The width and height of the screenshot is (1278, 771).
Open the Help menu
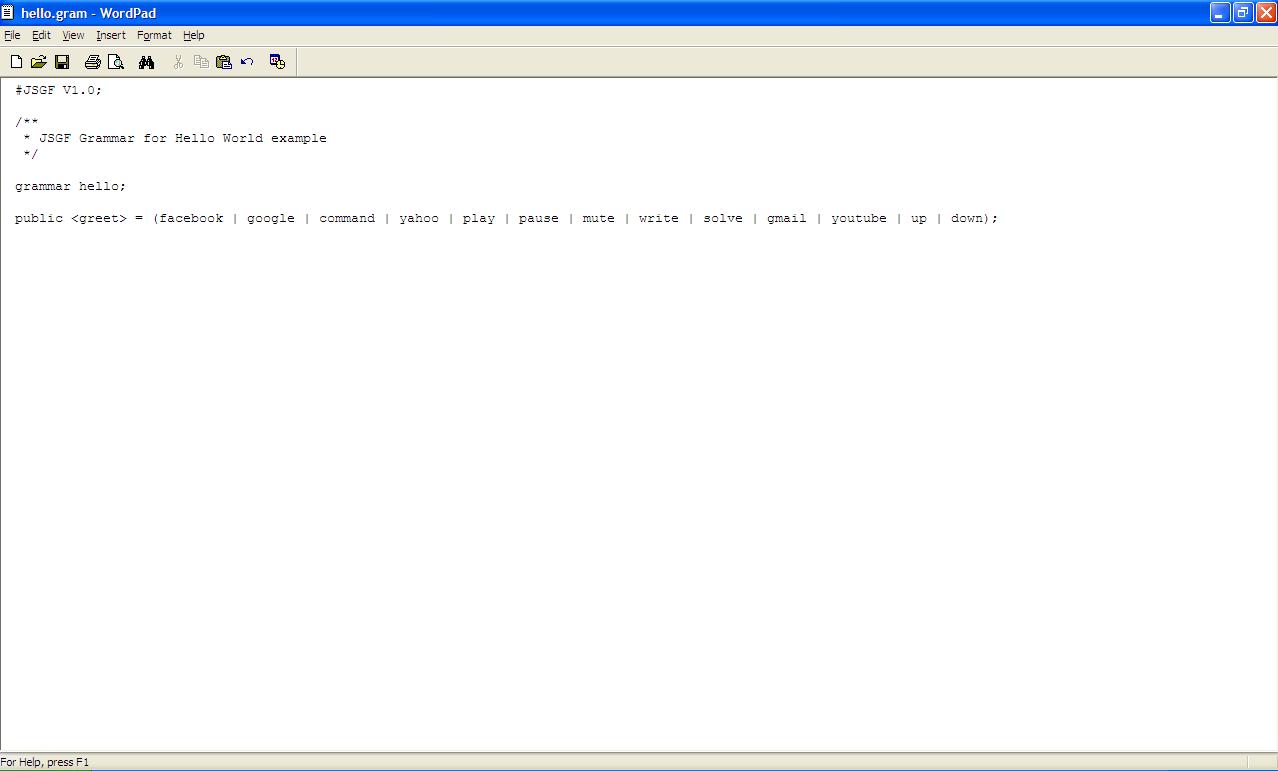(193, 35)
